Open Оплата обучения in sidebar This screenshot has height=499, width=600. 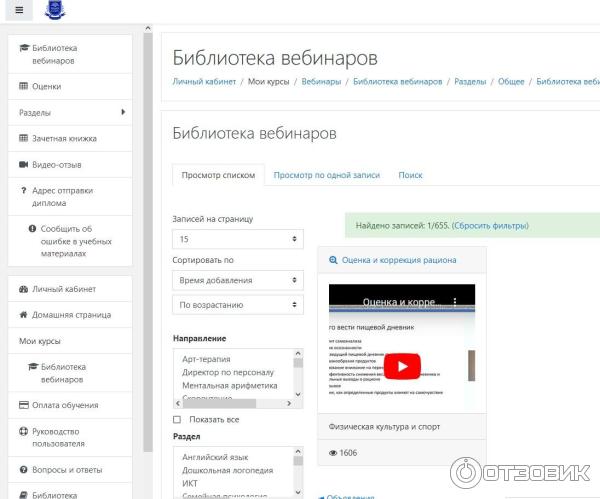[70, 405]
